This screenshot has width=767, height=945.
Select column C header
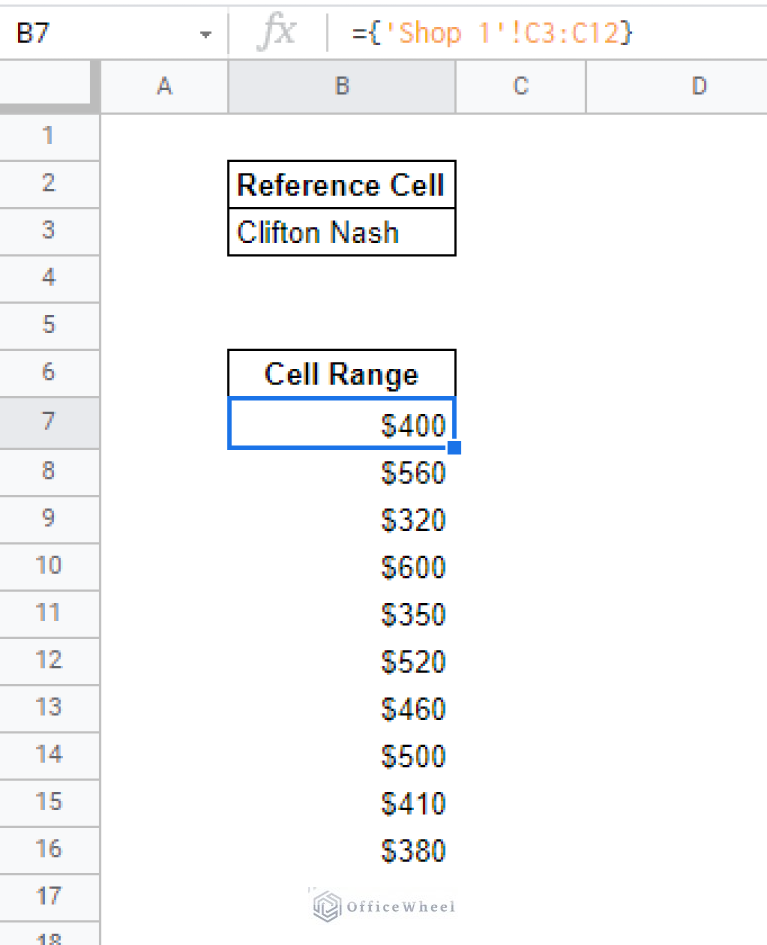click(520, 87)
